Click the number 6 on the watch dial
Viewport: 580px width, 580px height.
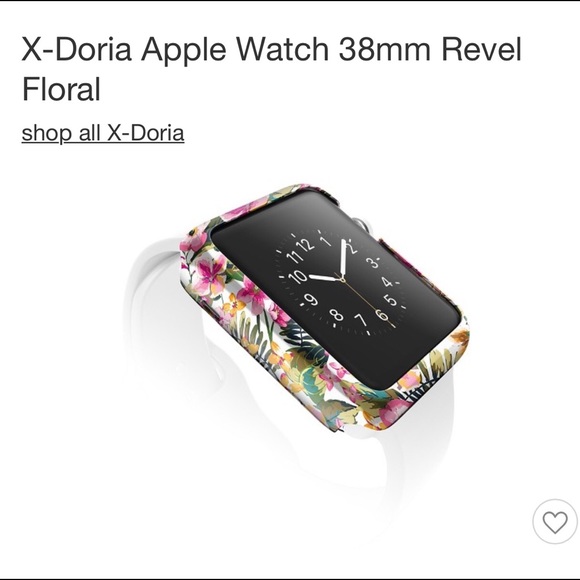(x=382, y=315)
